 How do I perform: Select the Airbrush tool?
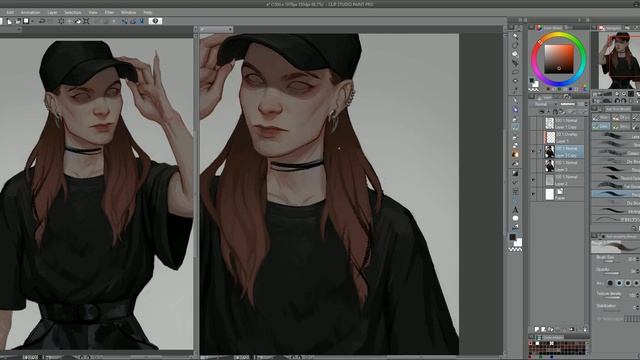point(516,127)
